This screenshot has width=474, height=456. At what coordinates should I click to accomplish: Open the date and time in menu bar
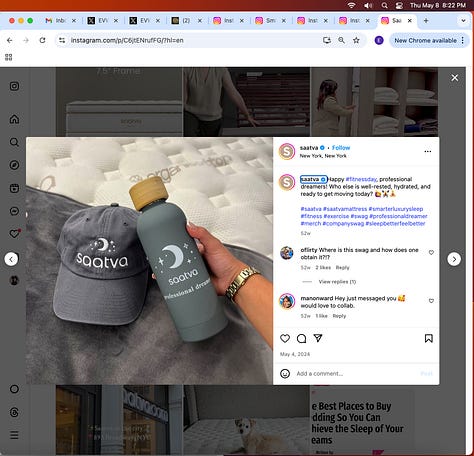pos(438,5)
